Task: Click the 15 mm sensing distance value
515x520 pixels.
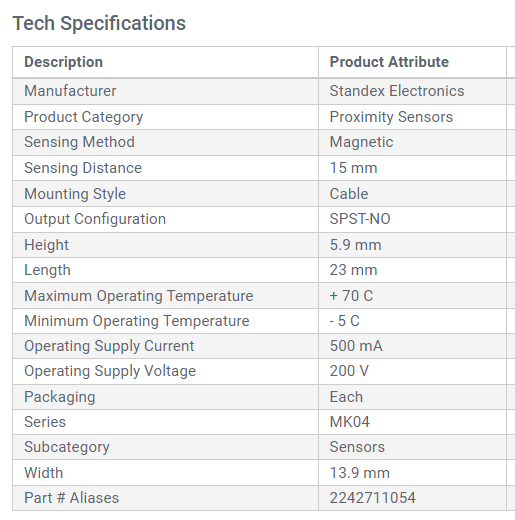Action: (x=353, y=168)
